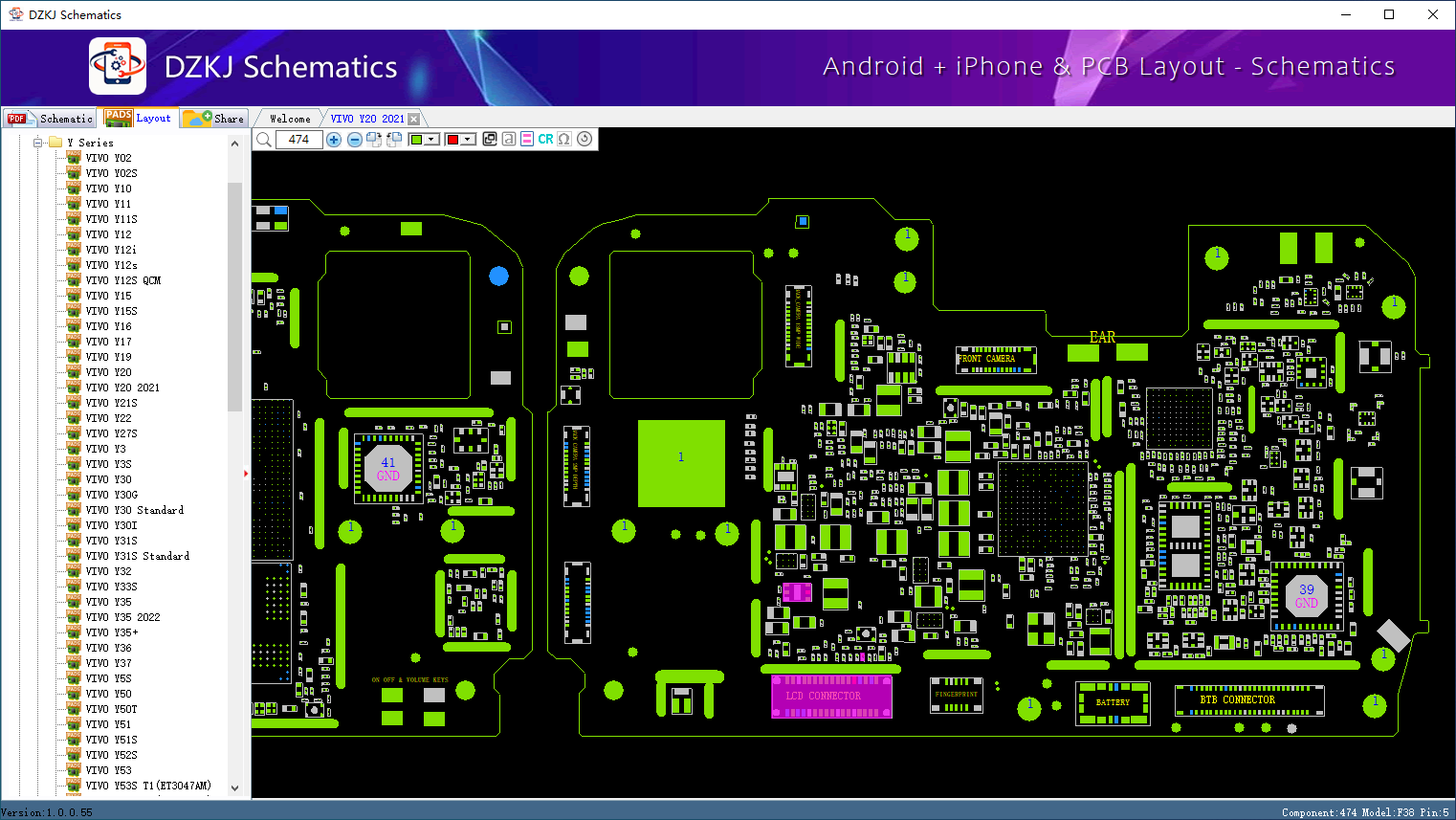
Task: Open VIVO Y02 in the model tree
Action: (108, 158)
